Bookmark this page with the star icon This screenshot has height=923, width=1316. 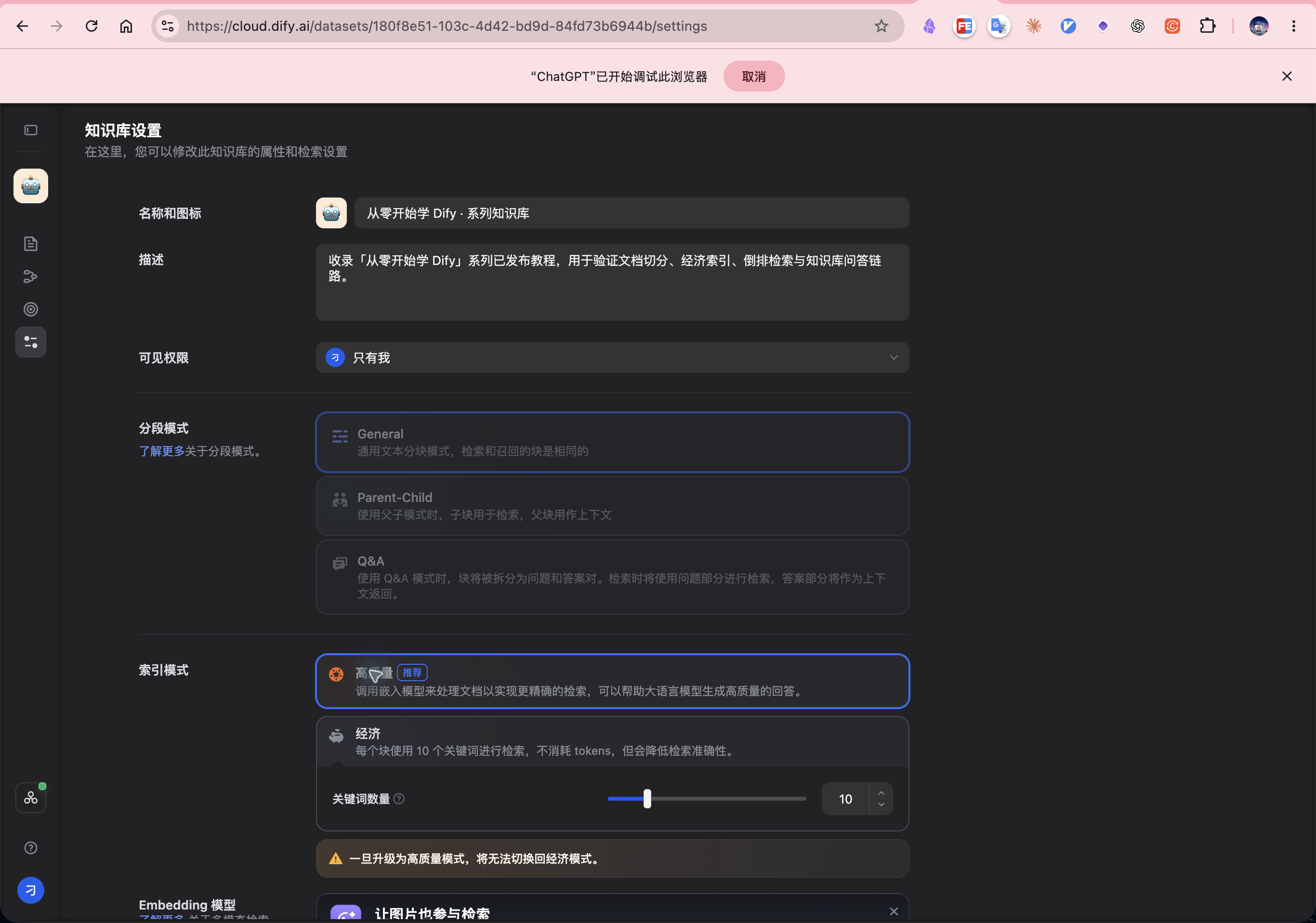[x=881, y=26]
